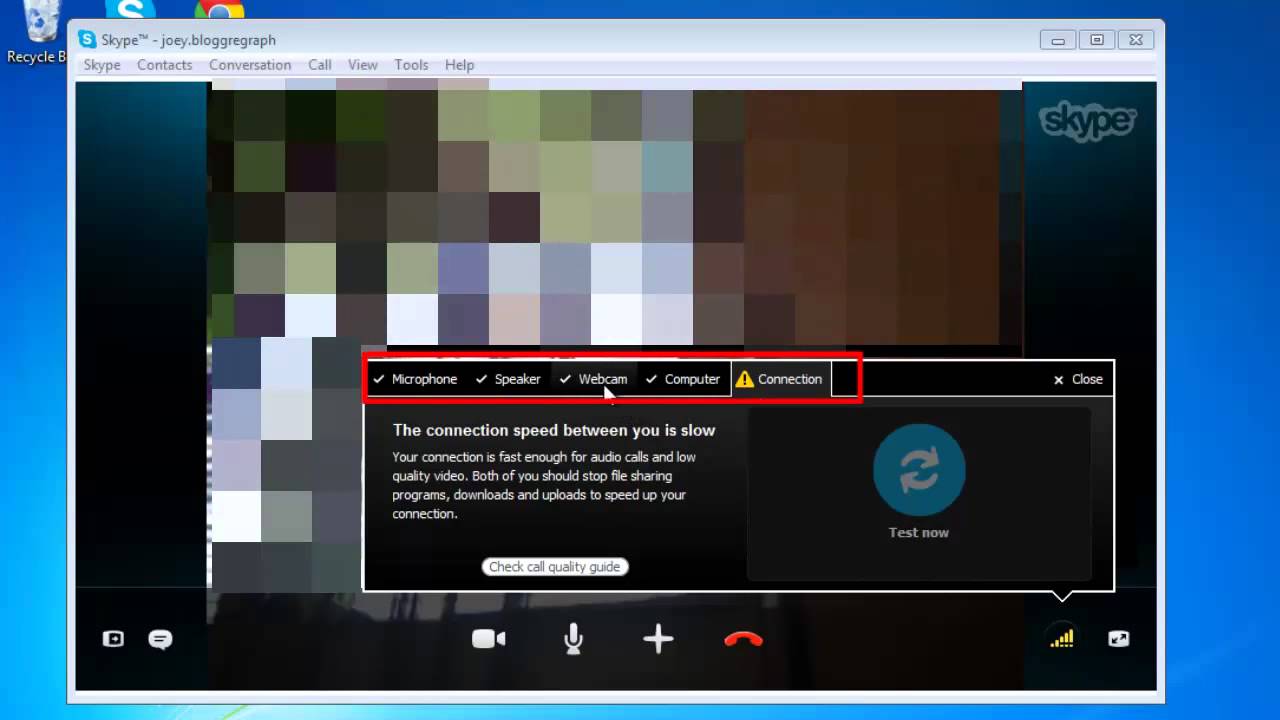Open the Microphone tab
This screenshot has width=1280, height=720.
point(414,379)
